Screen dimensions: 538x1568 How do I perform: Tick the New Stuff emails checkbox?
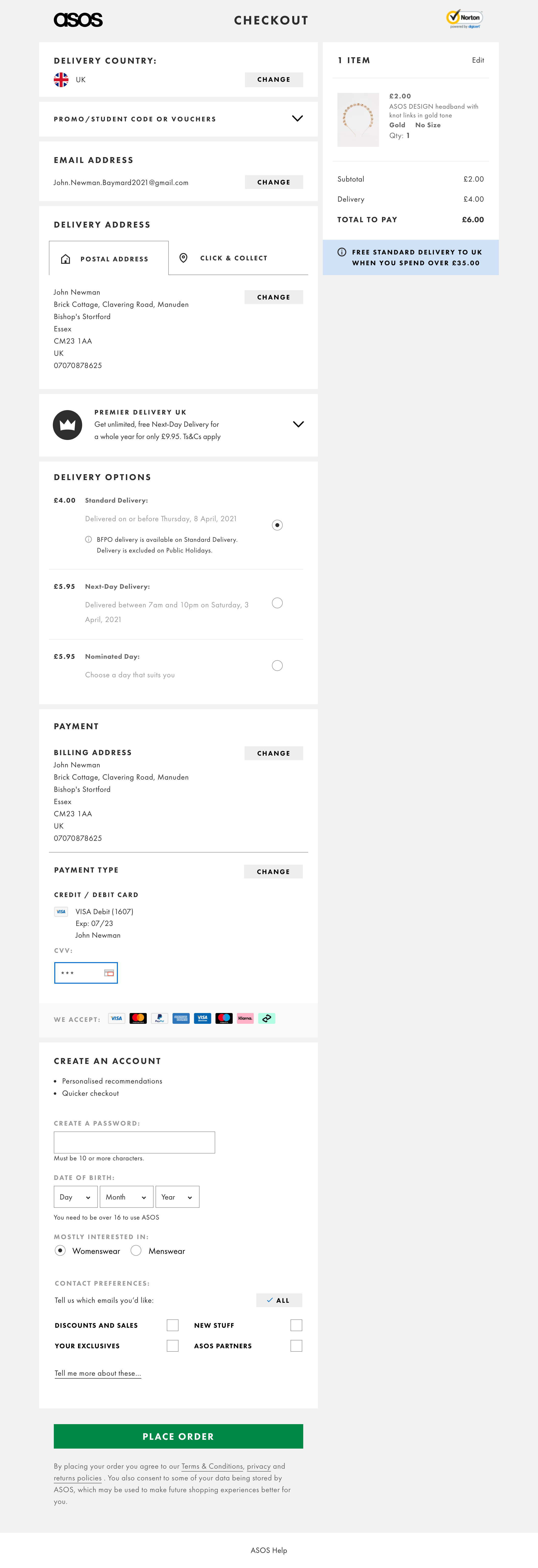click(296, 1325)
